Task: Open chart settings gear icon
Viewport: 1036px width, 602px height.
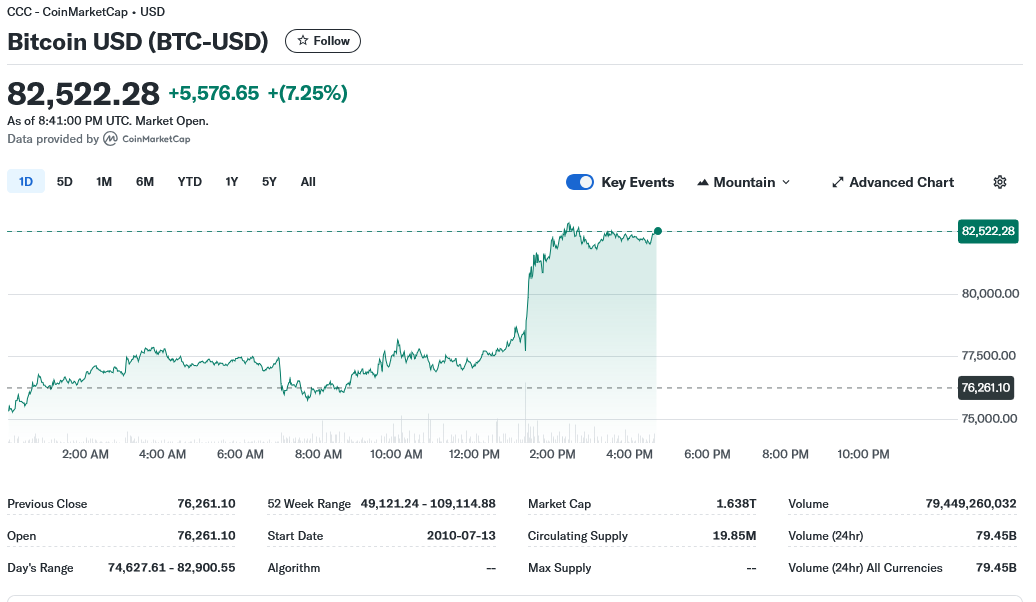Action: (x=1000, y=182)
